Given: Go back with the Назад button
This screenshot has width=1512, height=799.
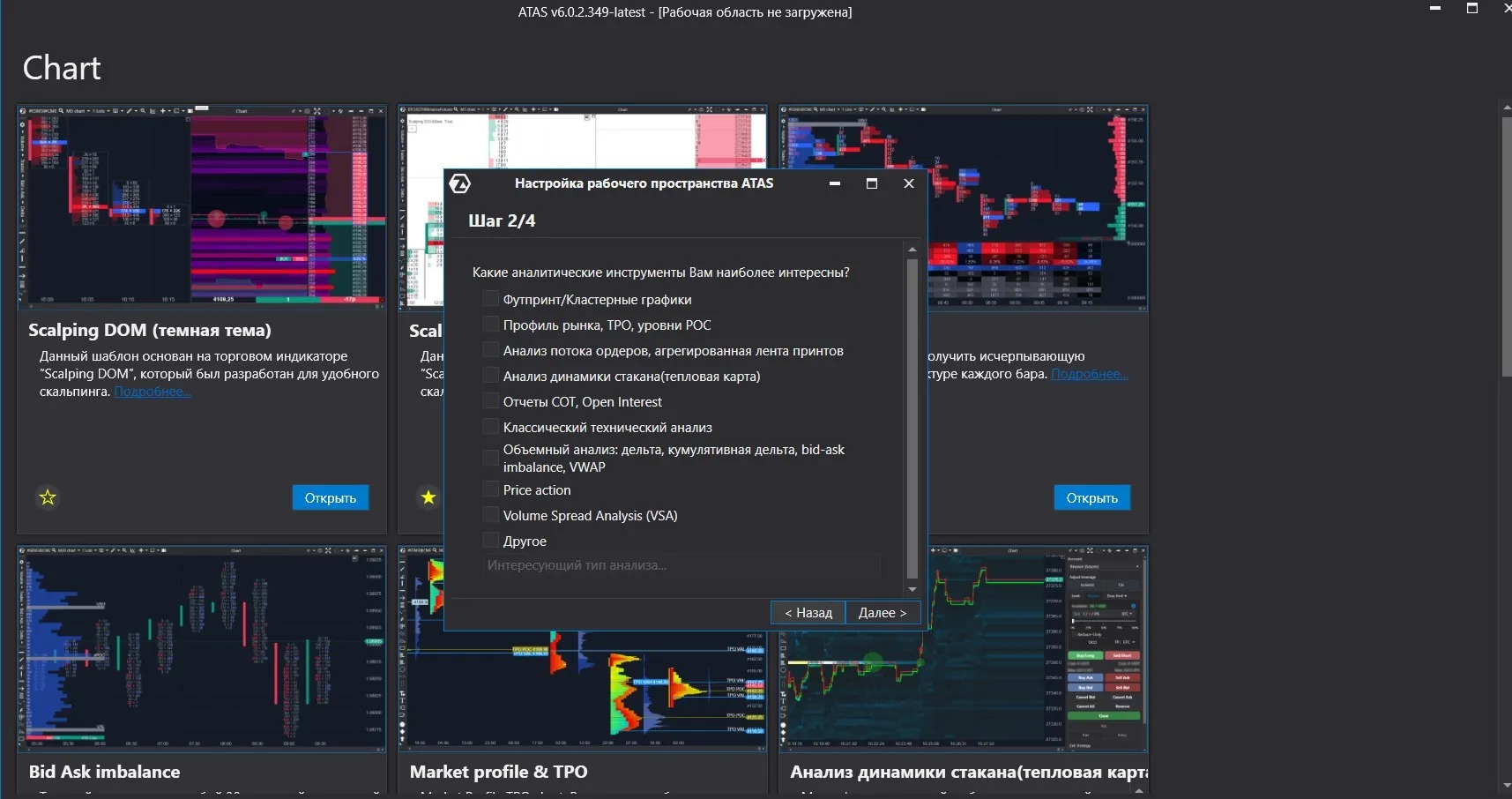Looking at the screenshot, I should pos(808,613).
